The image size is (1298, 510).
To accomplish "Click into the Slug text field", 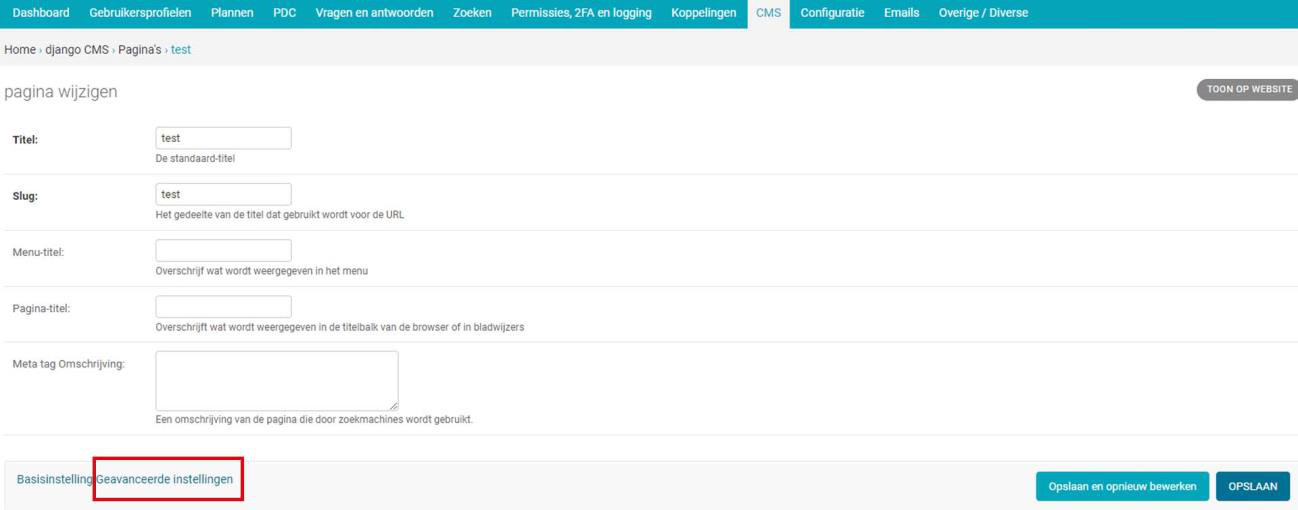I will pos(223,194).
